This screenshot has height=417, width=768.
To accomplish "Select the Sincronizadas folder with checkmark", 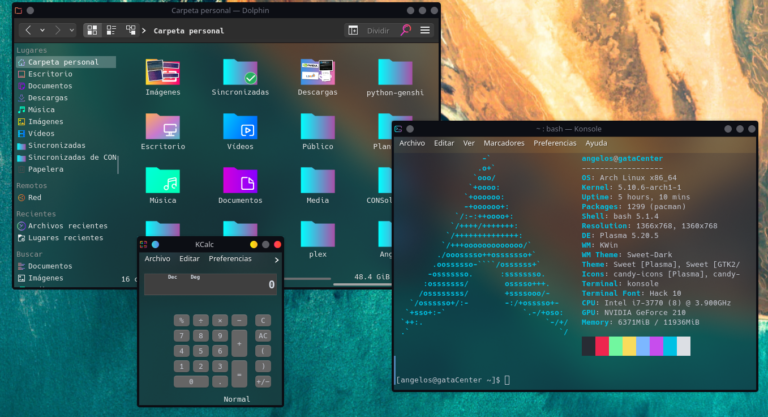I will [x=240, y=73].
